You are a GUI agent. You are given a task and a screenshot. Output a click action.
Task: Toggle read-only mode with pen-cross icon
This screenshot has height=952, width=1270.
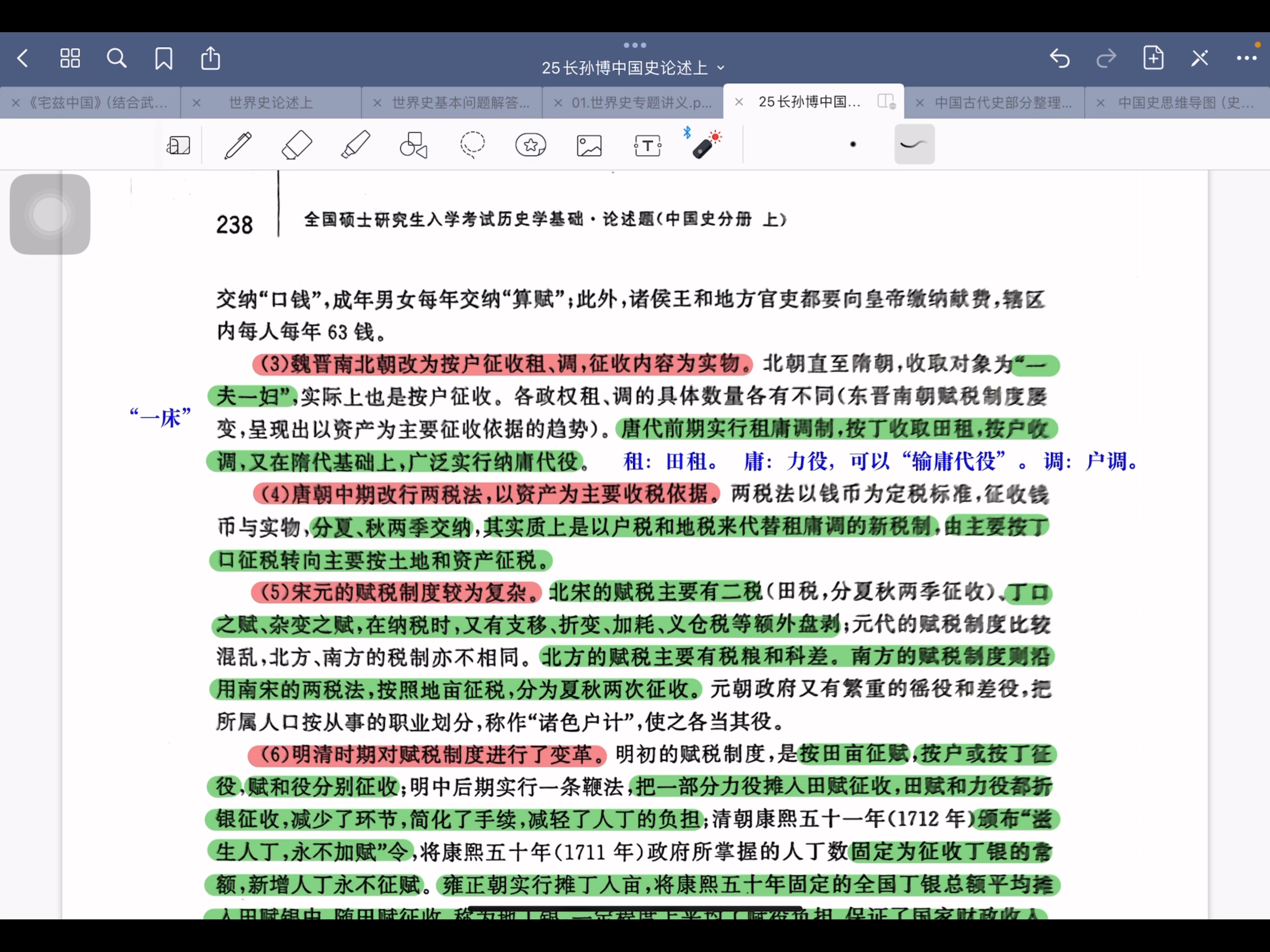tap(1200, 58)
